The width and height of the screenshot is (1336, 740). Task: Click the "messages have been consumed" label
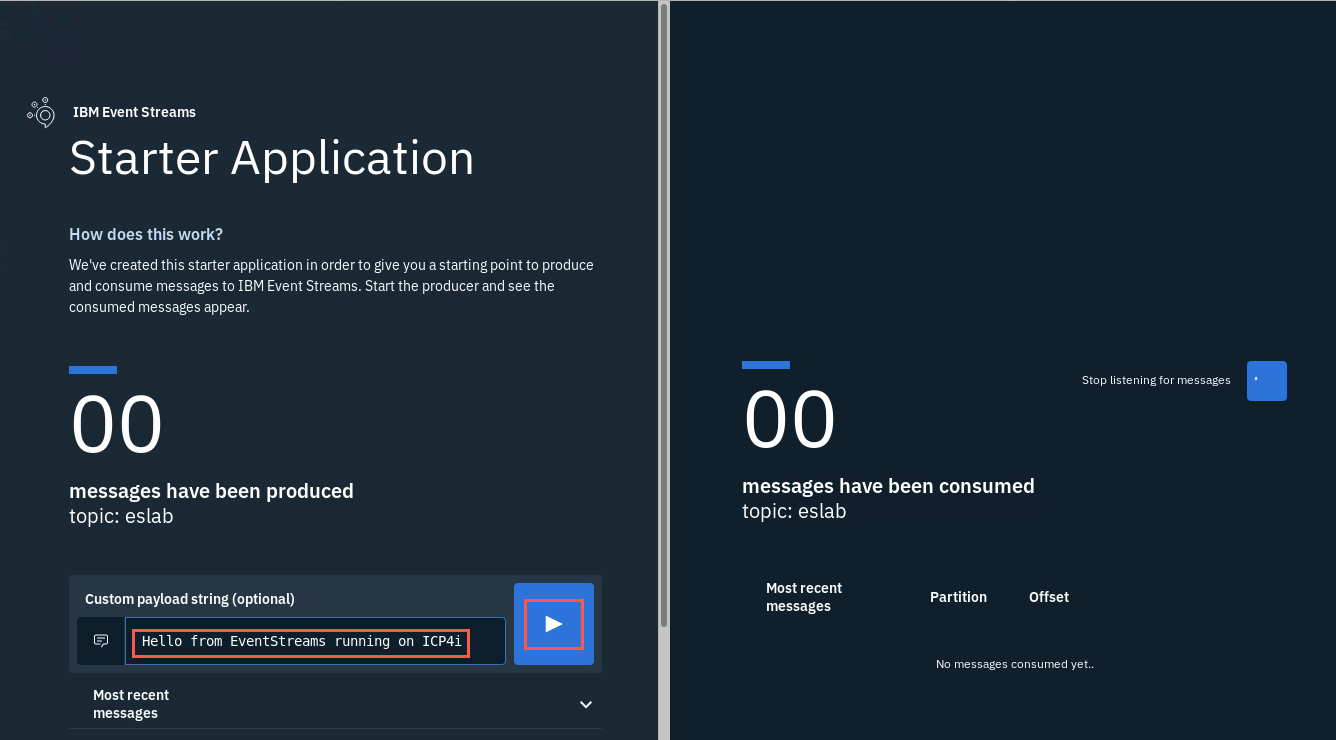coord(888,486)
